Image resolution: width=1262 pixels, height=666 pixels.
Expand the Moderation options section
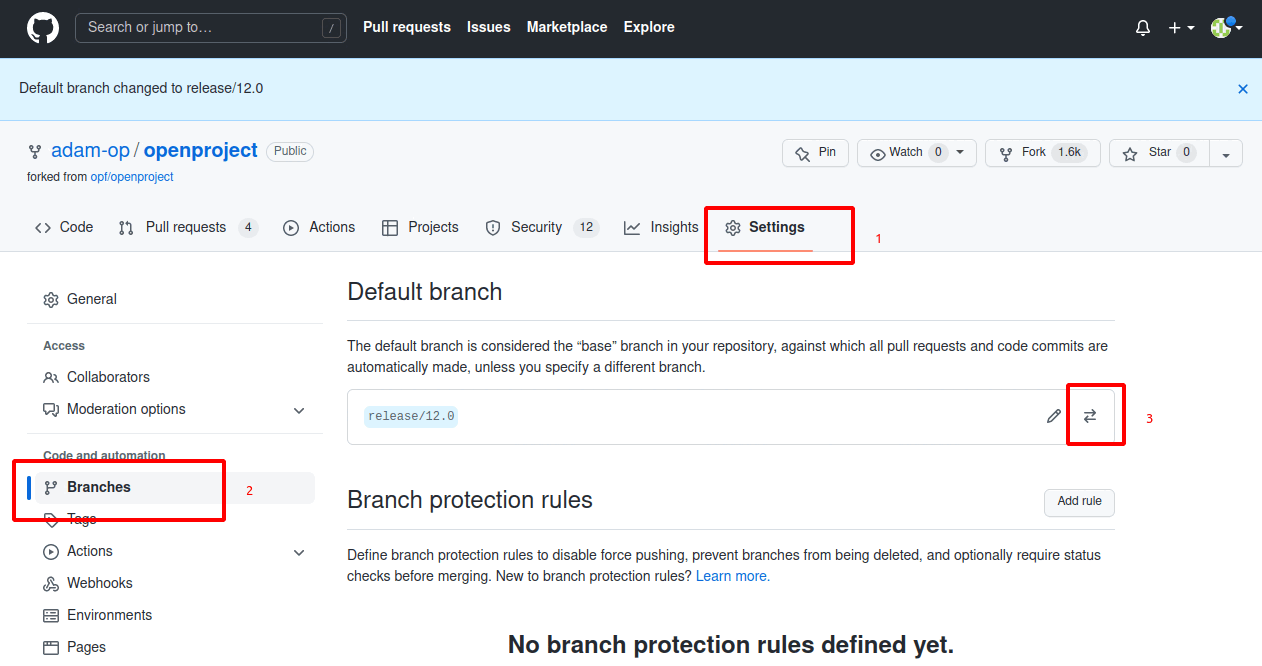(x=298, y=410)
